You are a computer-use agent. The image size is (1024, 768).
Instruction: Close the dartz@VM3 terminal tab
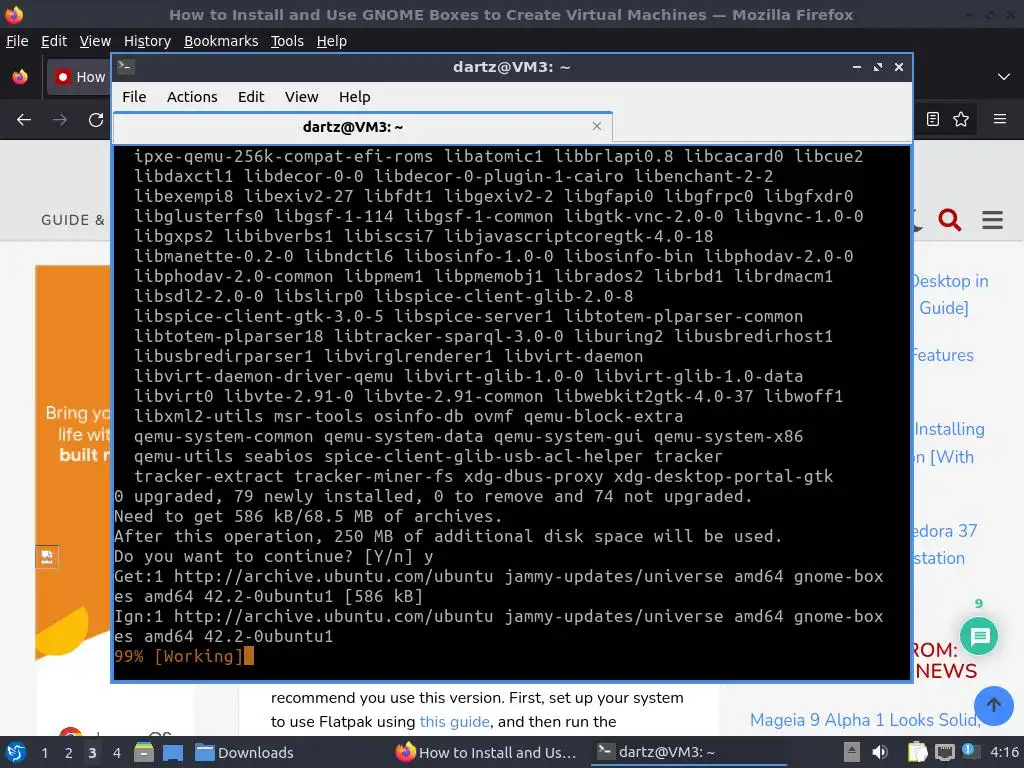point(597,126)
